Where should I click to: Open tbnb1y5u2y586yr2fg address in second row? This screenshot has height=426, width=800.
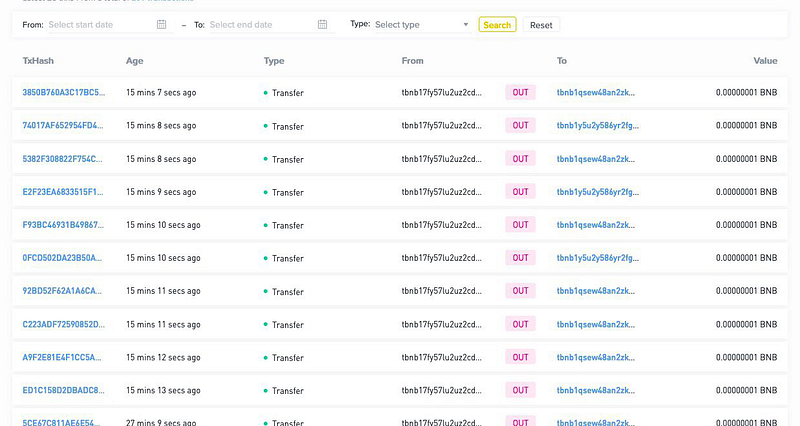597,125
